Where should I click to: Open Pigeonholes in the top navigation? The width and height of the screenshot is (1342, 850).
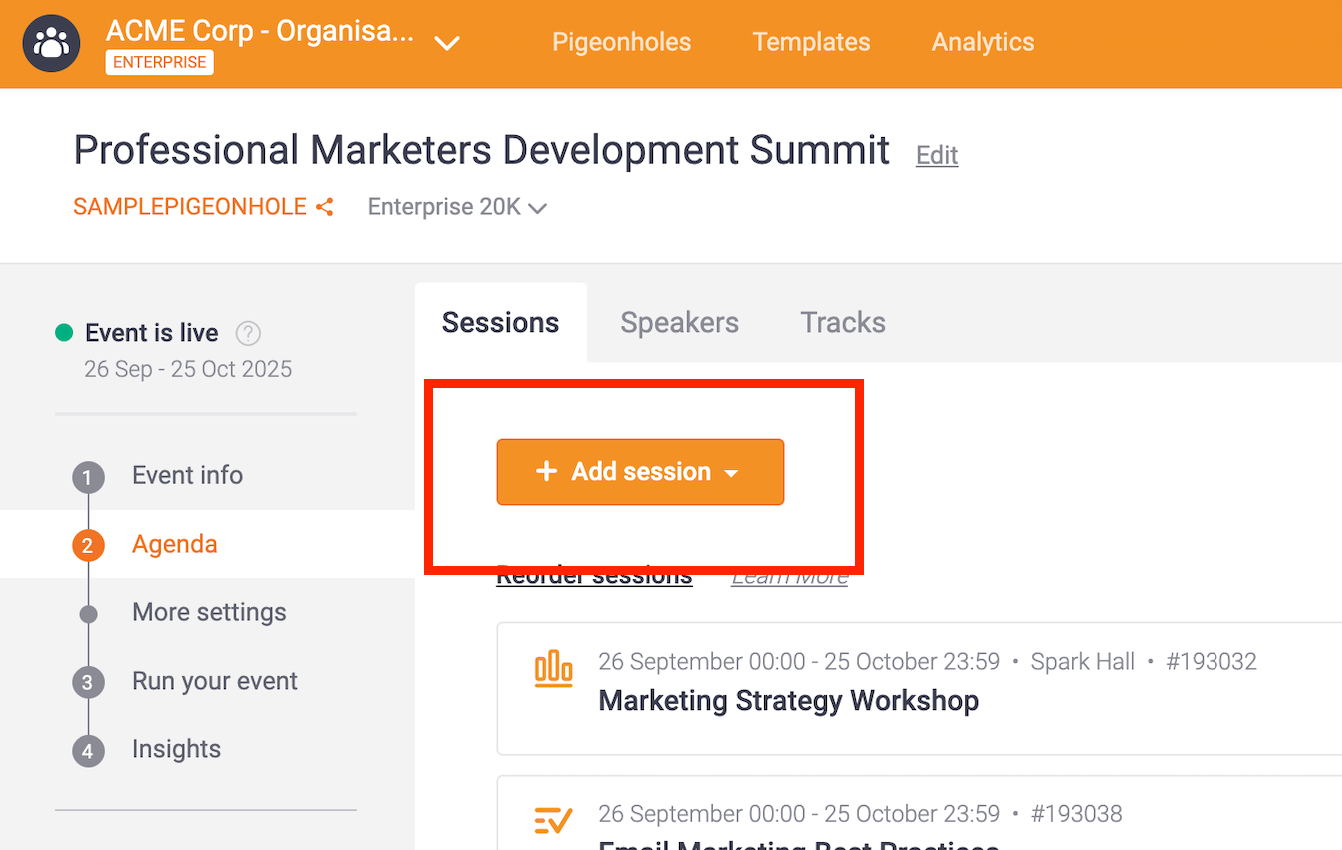[621, 42]
